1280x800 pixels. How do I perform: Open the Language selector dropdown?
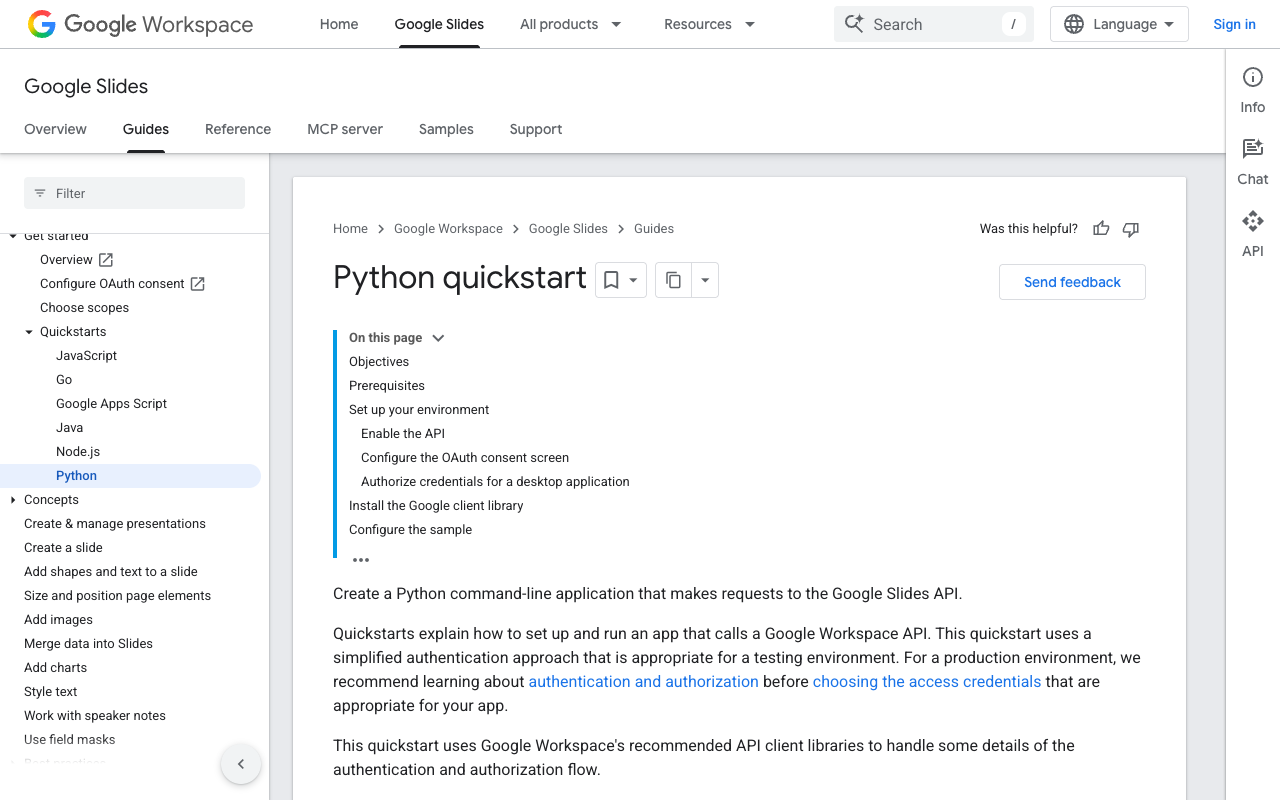pyautogui.click(x=1119, y=24)
